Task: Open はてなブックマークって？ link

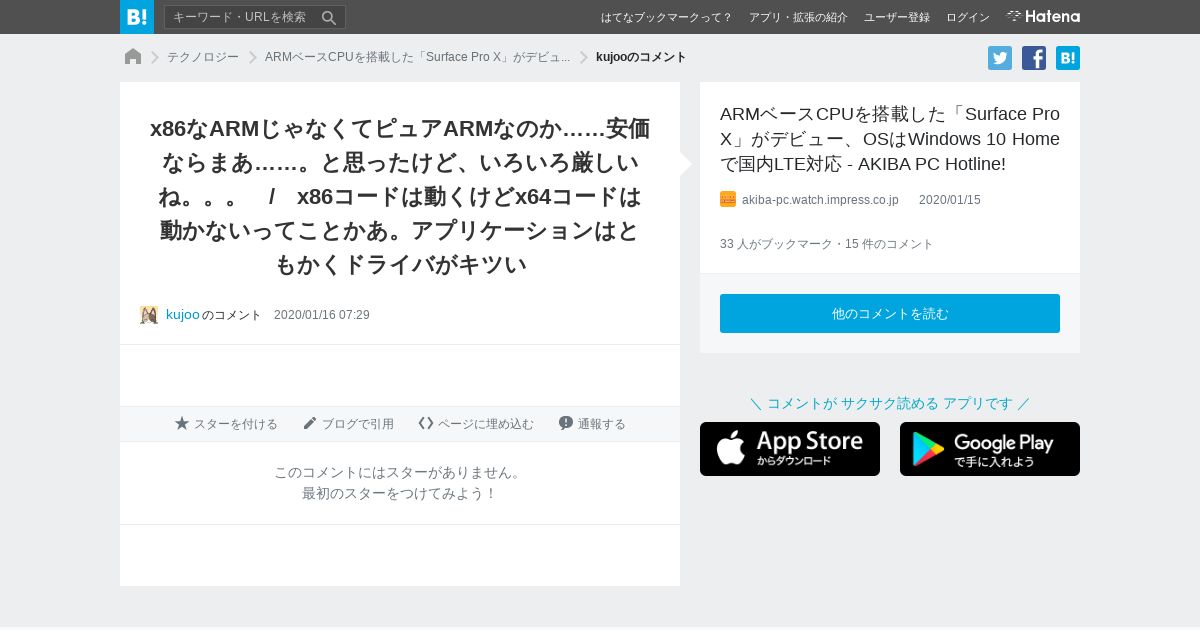Action: tap(666, 17)
